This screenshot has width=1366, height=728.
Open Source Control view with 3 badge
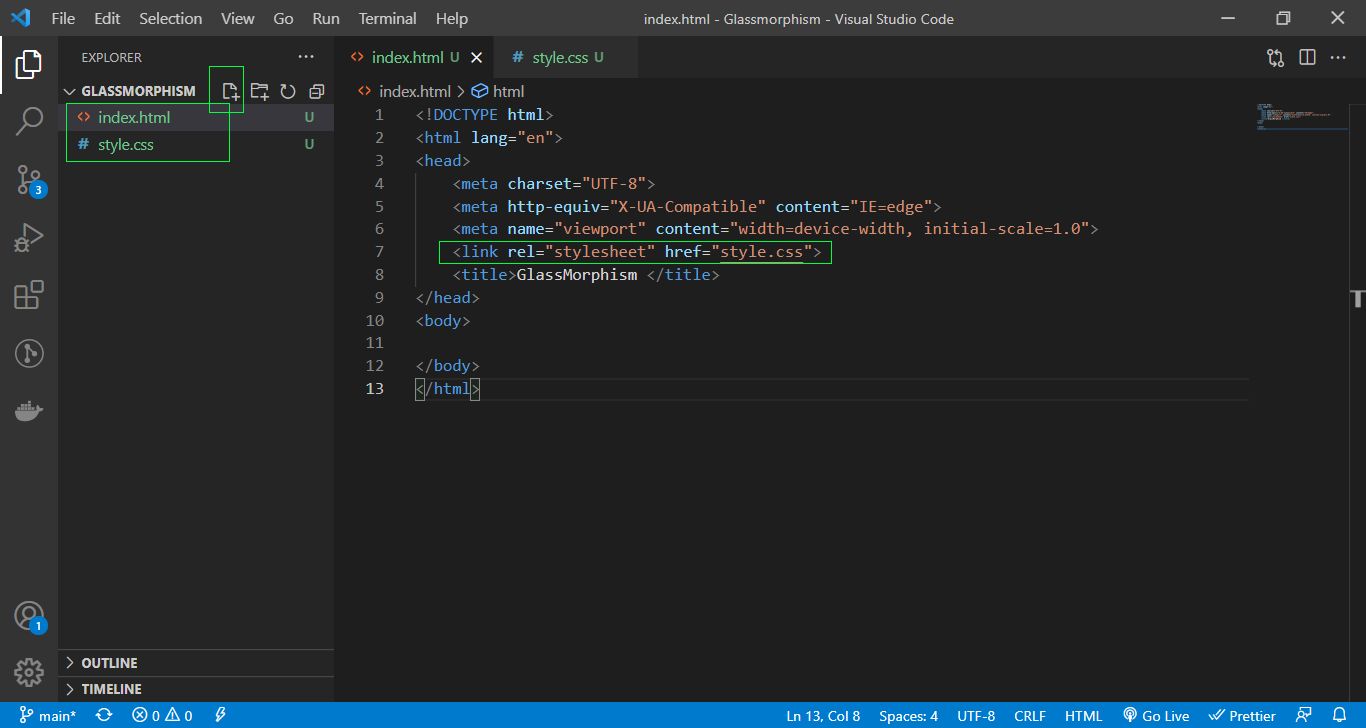(30, 181)
